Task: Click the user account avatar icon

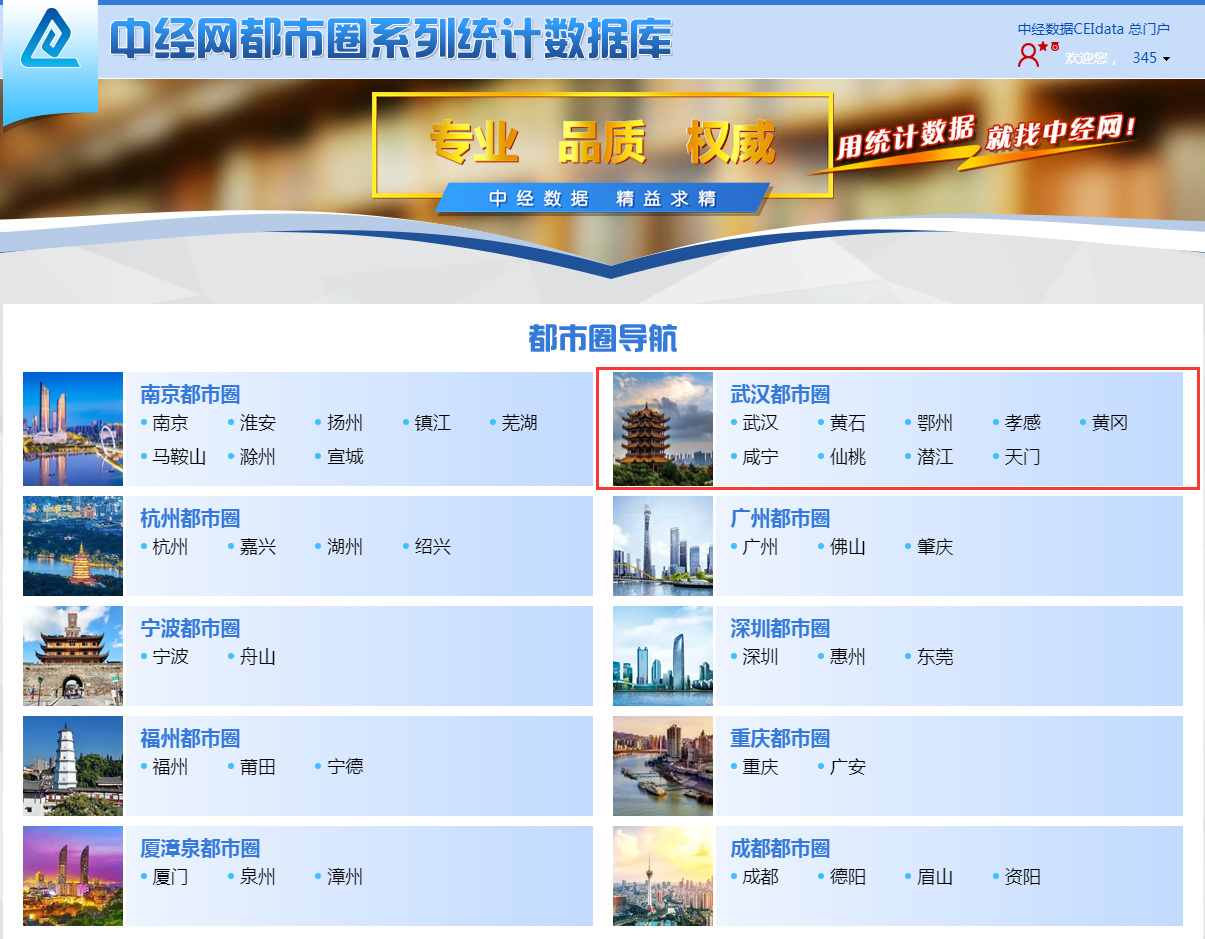Action: (x=1028, y=56)
